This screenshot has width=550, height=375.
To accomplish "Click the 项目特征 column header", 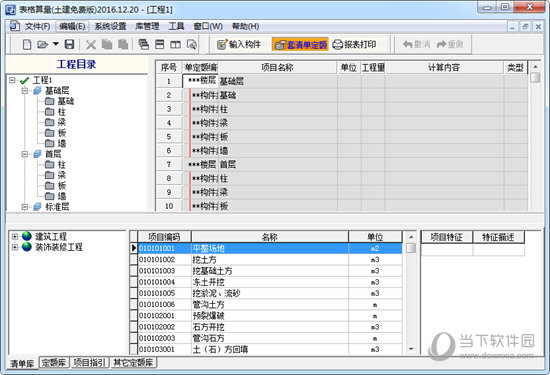I will pos(447,237).
